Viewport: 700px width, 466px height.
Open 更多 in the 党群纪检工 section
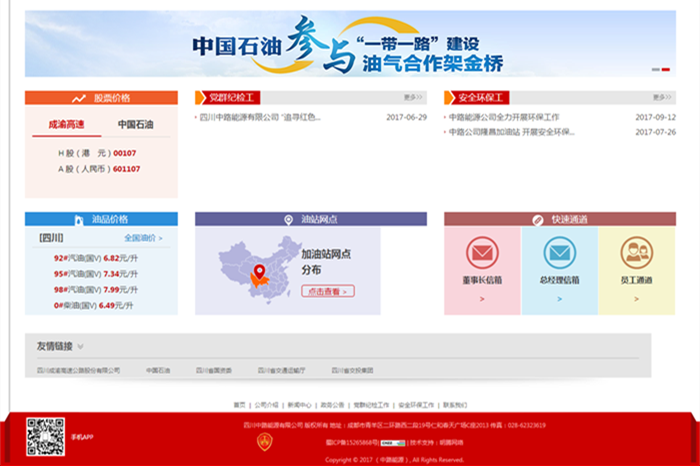[413, 98]
